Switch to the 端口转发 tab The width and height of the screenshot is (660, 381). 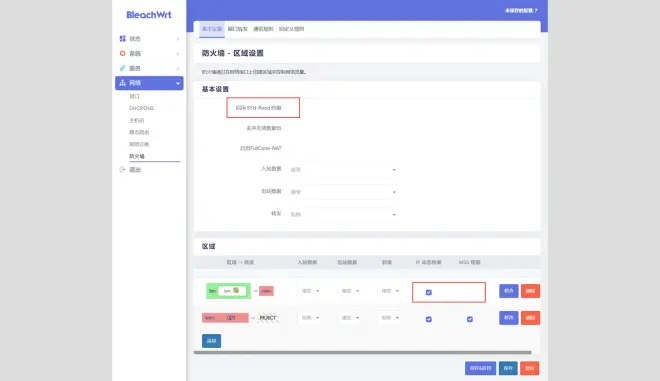[237, 29]
